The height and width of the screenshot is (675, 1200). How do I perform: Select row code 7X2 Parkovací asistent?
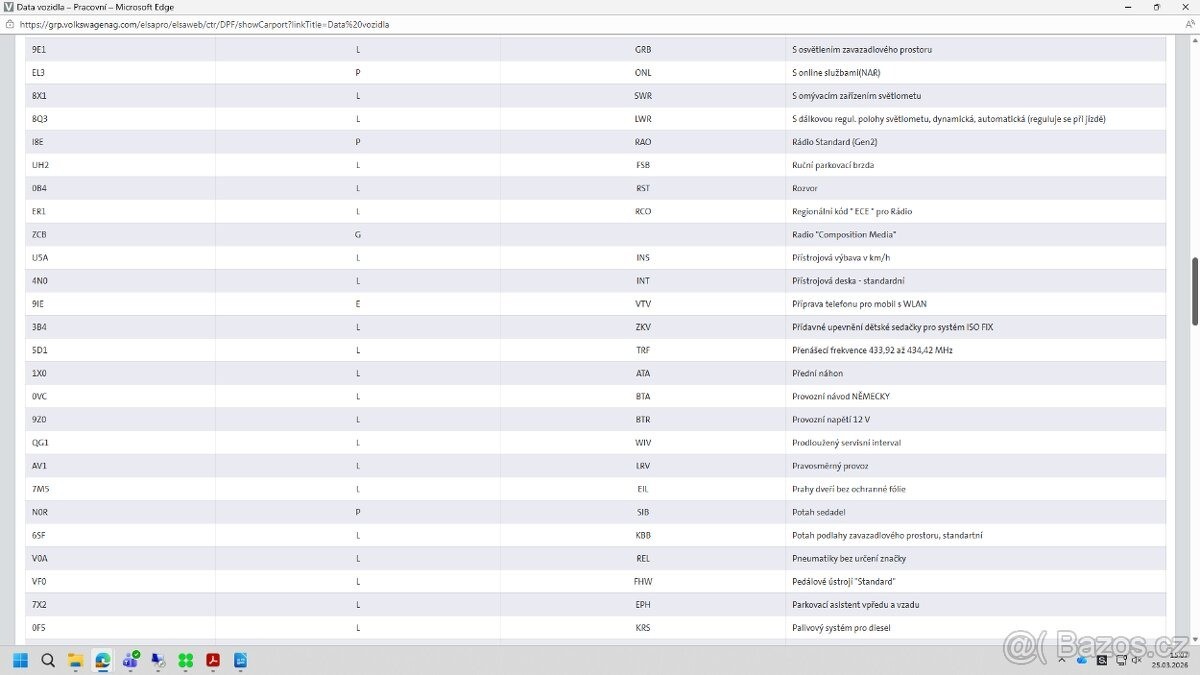click(40, 605)
